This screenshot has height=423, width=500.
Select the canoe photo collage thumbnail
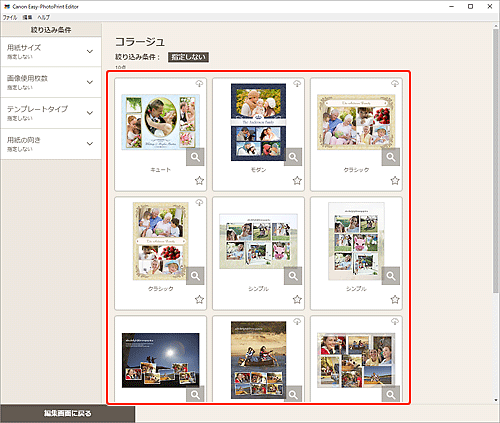[x=258, y=360]
